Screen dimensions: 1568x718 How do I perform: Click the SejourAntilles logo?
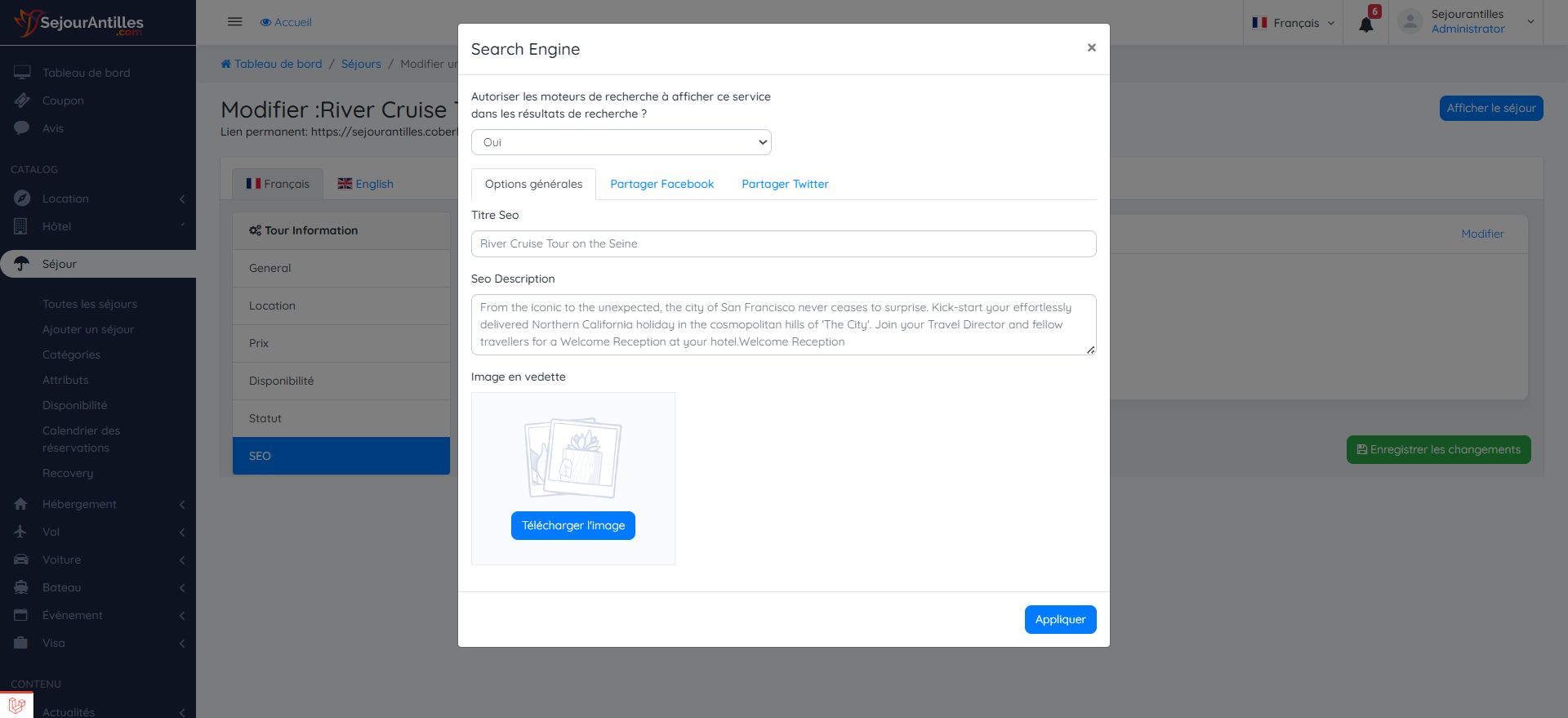pos(79,23)
